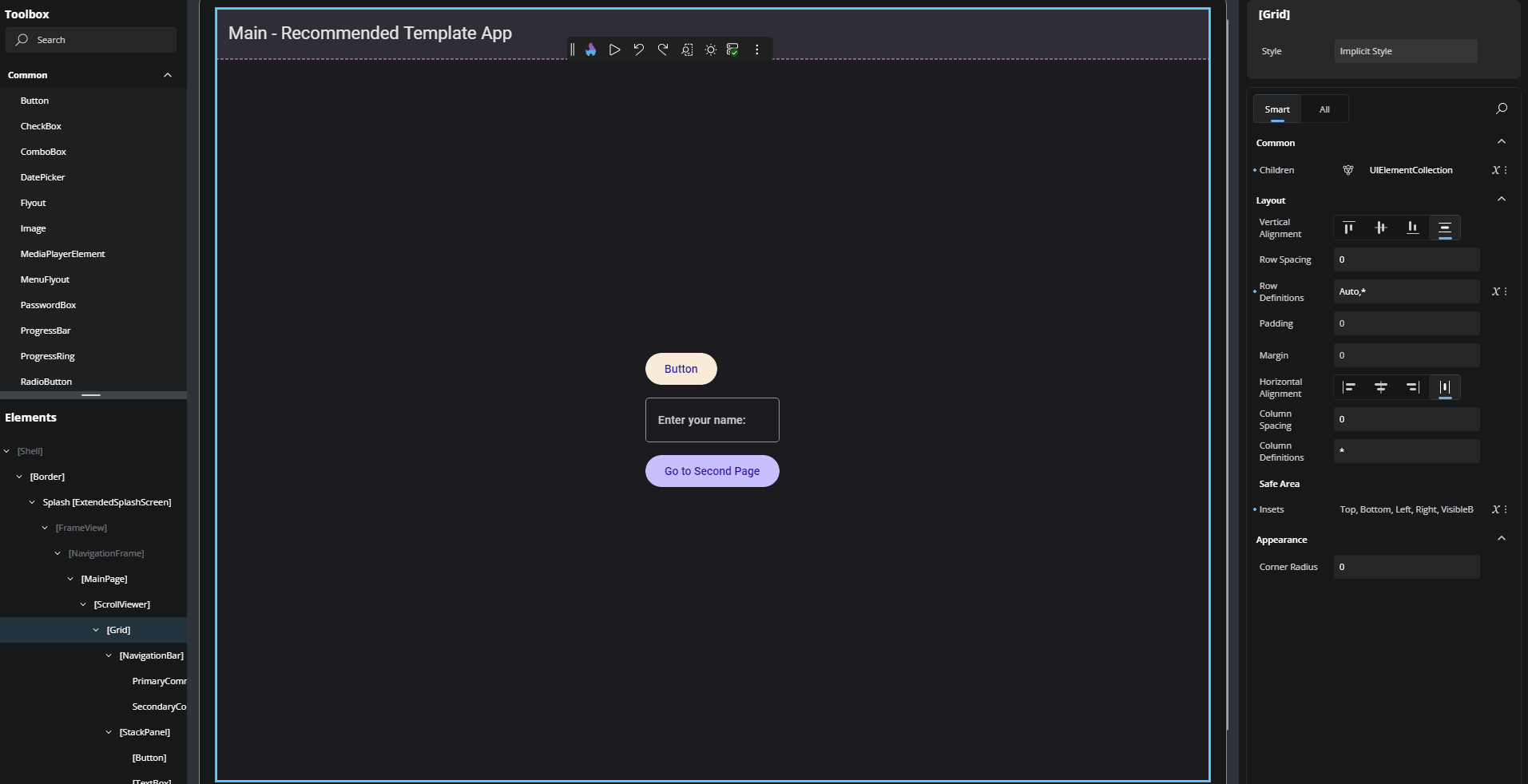Click the Row Definitions input field
Image resolution: width=1528 pixels, height=784 pixels.
(x=1406, y=291)
